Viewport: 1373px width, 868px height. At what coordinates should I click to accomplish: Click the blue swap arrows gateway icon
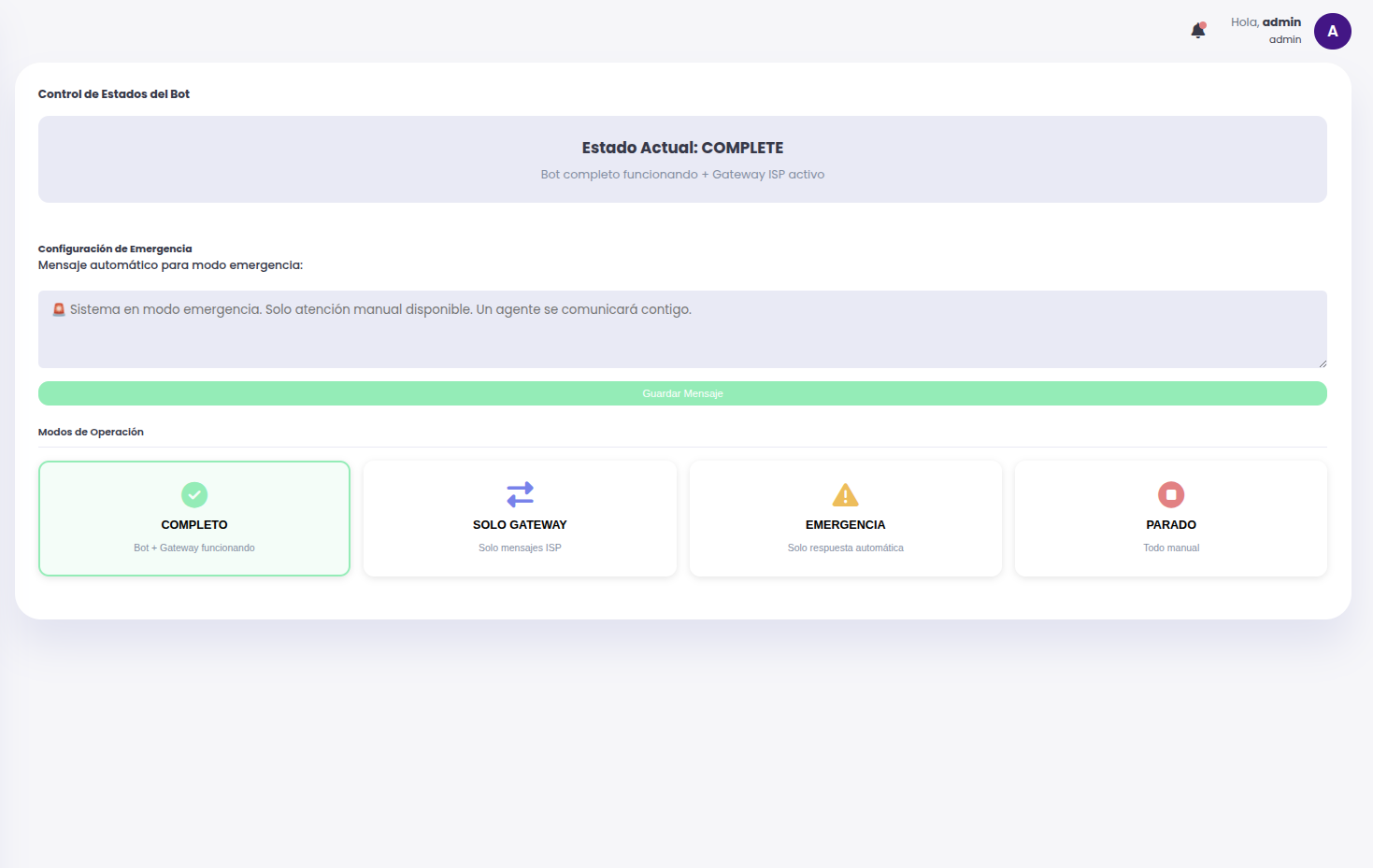pos(520,494)
